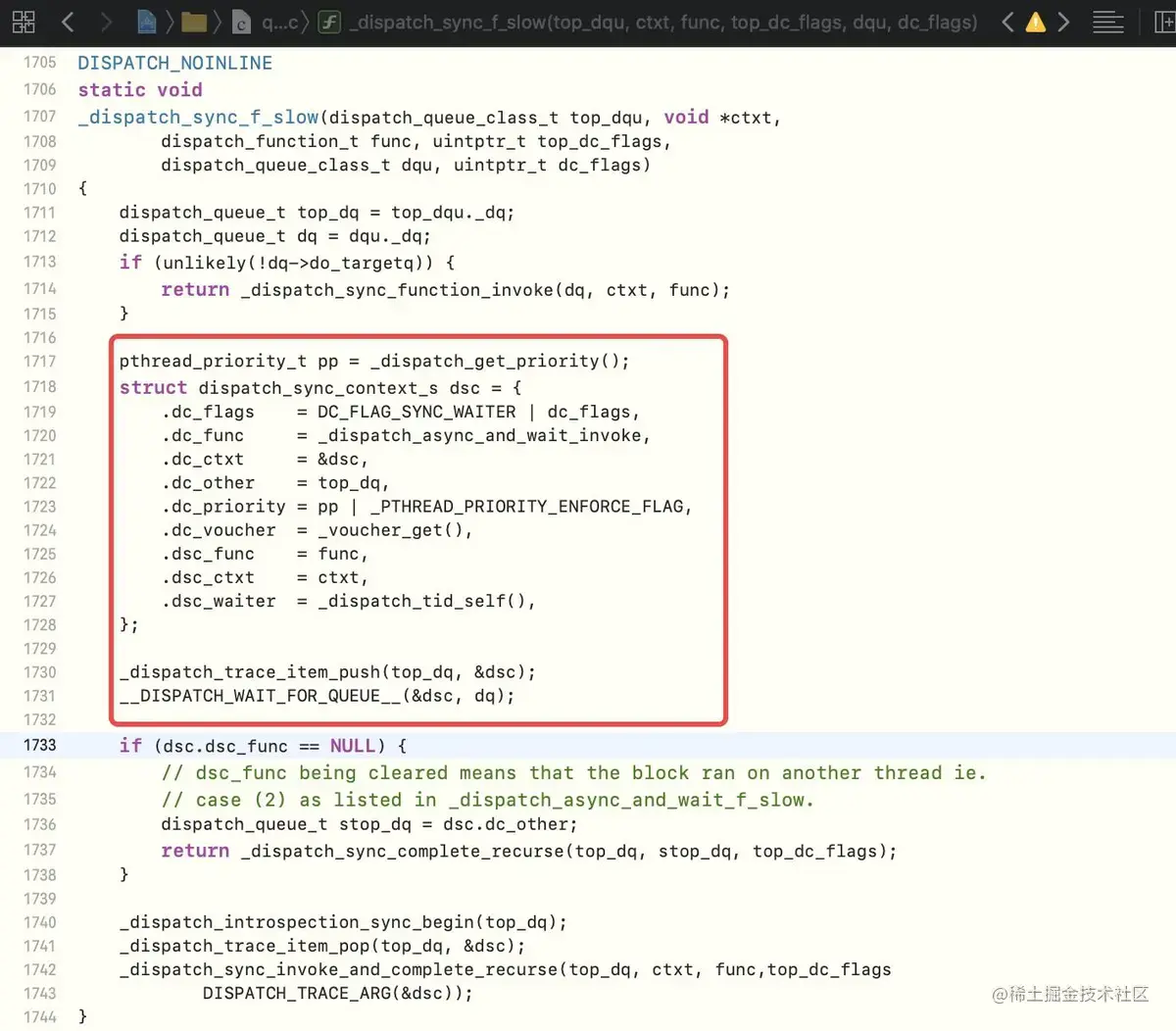Click _dispatch_sync_function_invoke call
The image size is (1176, 1031).
coord(398,290)
